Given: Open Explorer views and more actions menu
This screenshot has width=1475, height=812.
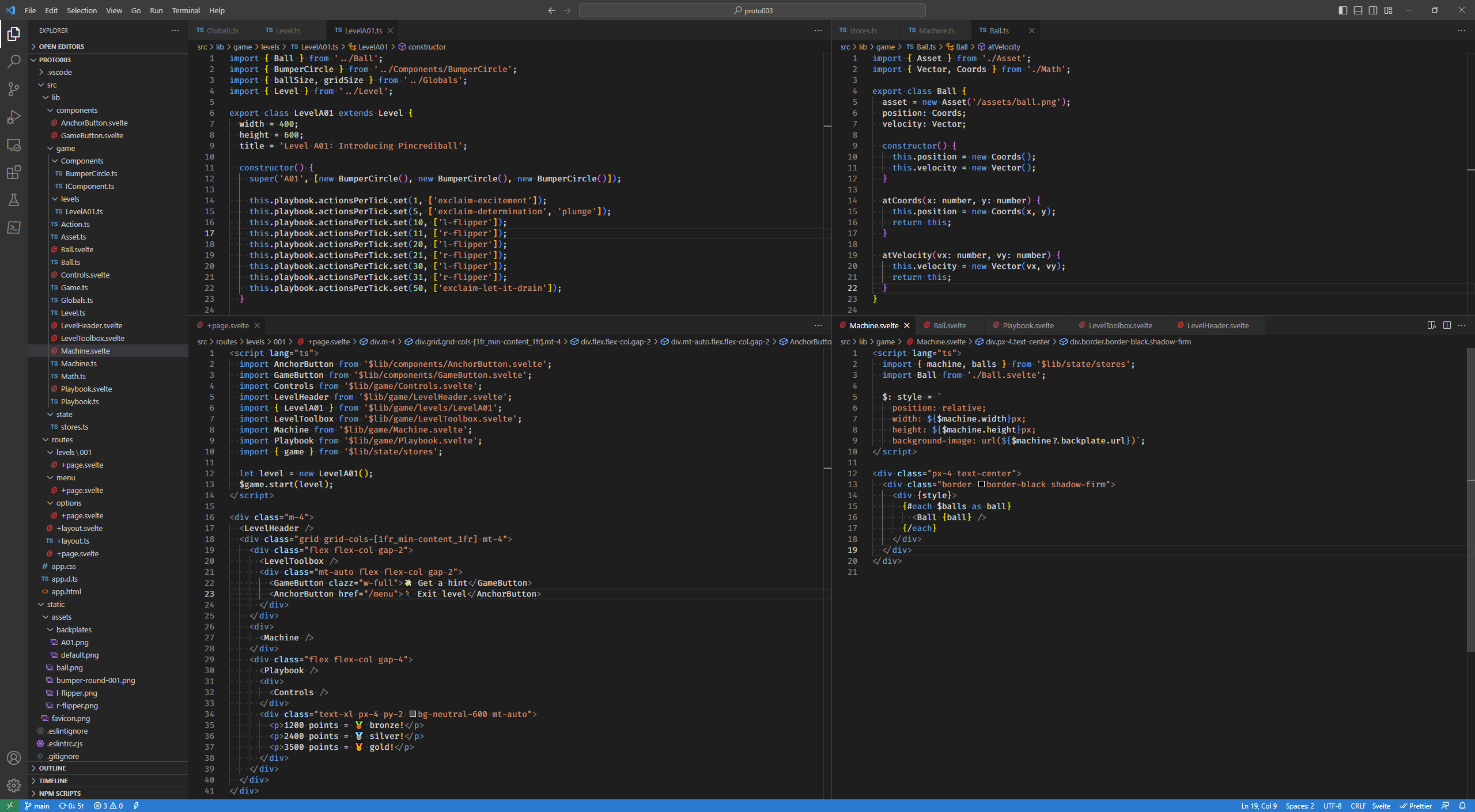Looking at the screenshot, I should point(175,31).
